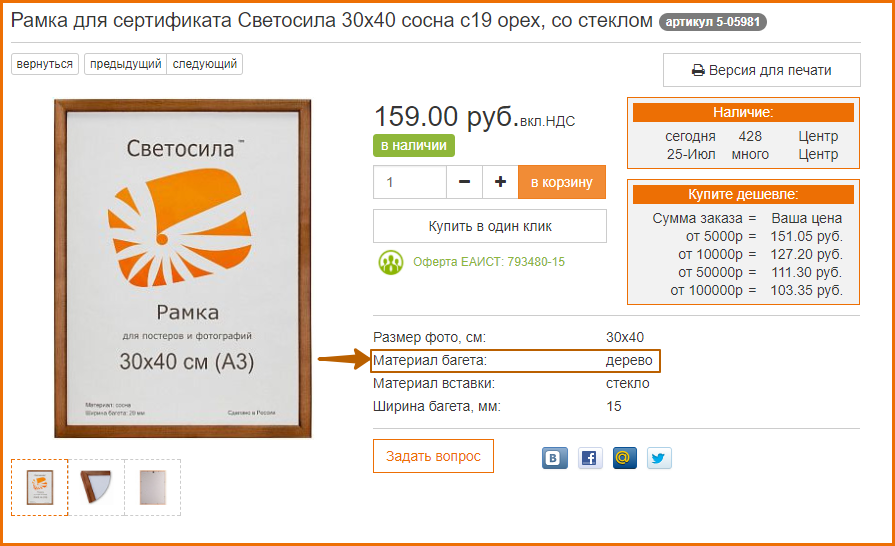This screenshot has width=895, height=546.
Task: Open Оферта ЕАИСТ: 793480-15 link
Action: click(489, 262)
